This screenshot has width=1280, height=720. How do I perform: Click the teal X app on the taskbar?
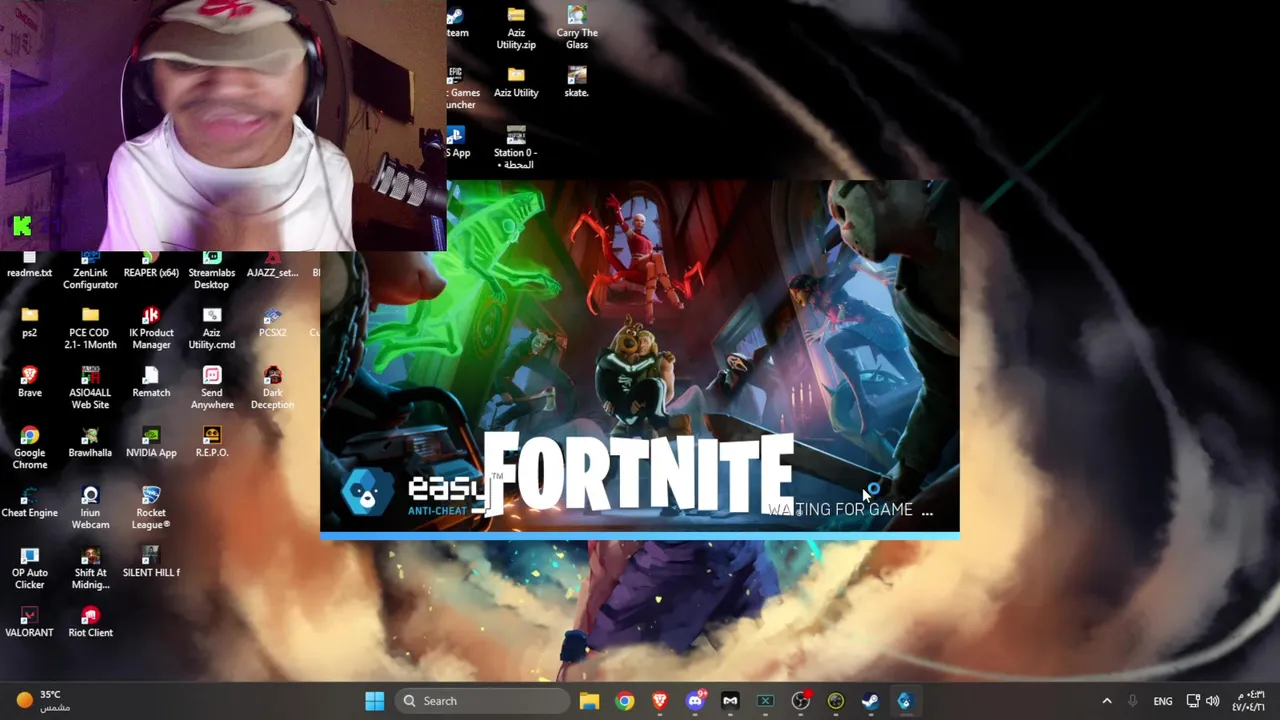[765, 701]
